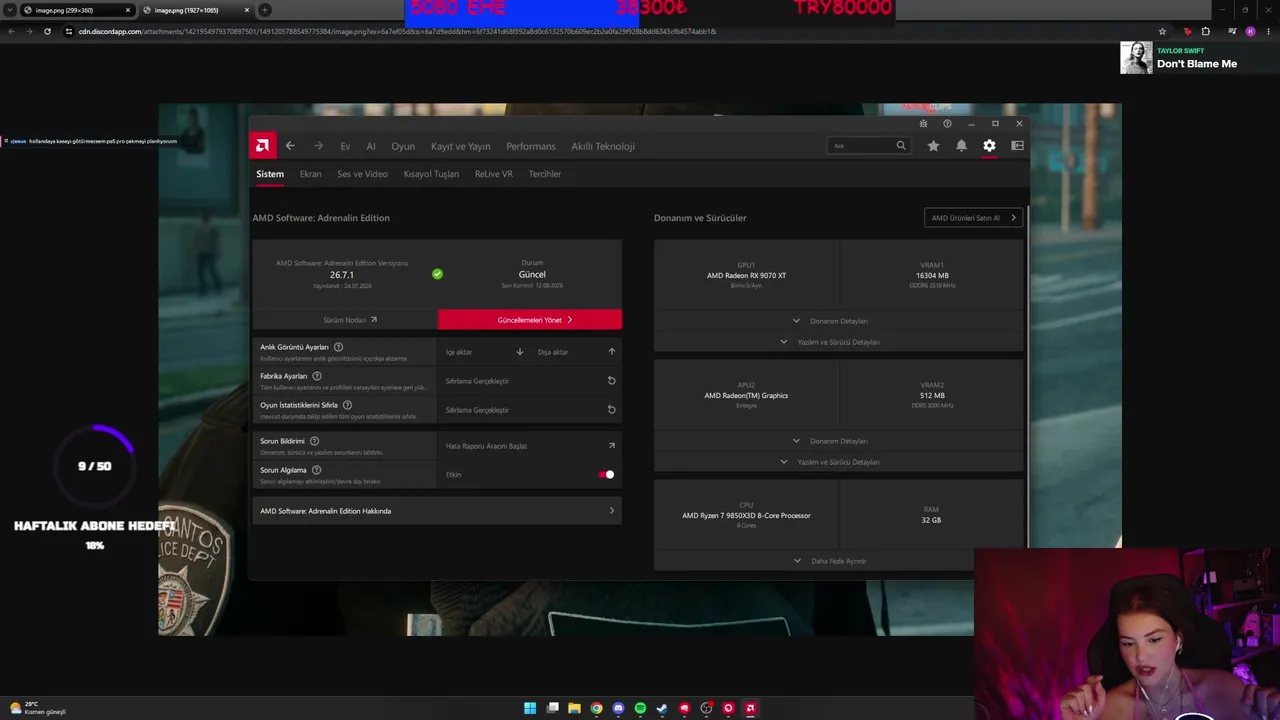Click the AMD Software search field
The image size is (1280, 720).
tap(868, 146)
